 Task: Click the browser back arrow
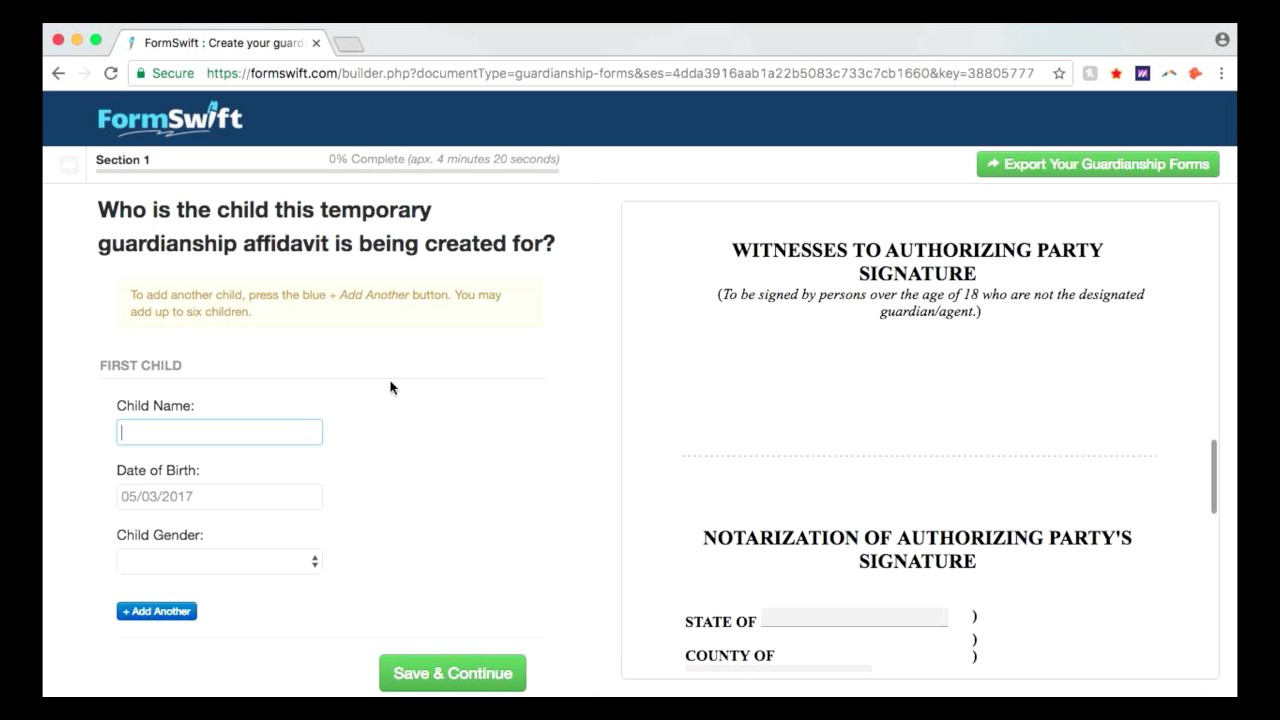click(x=58, y=73)
